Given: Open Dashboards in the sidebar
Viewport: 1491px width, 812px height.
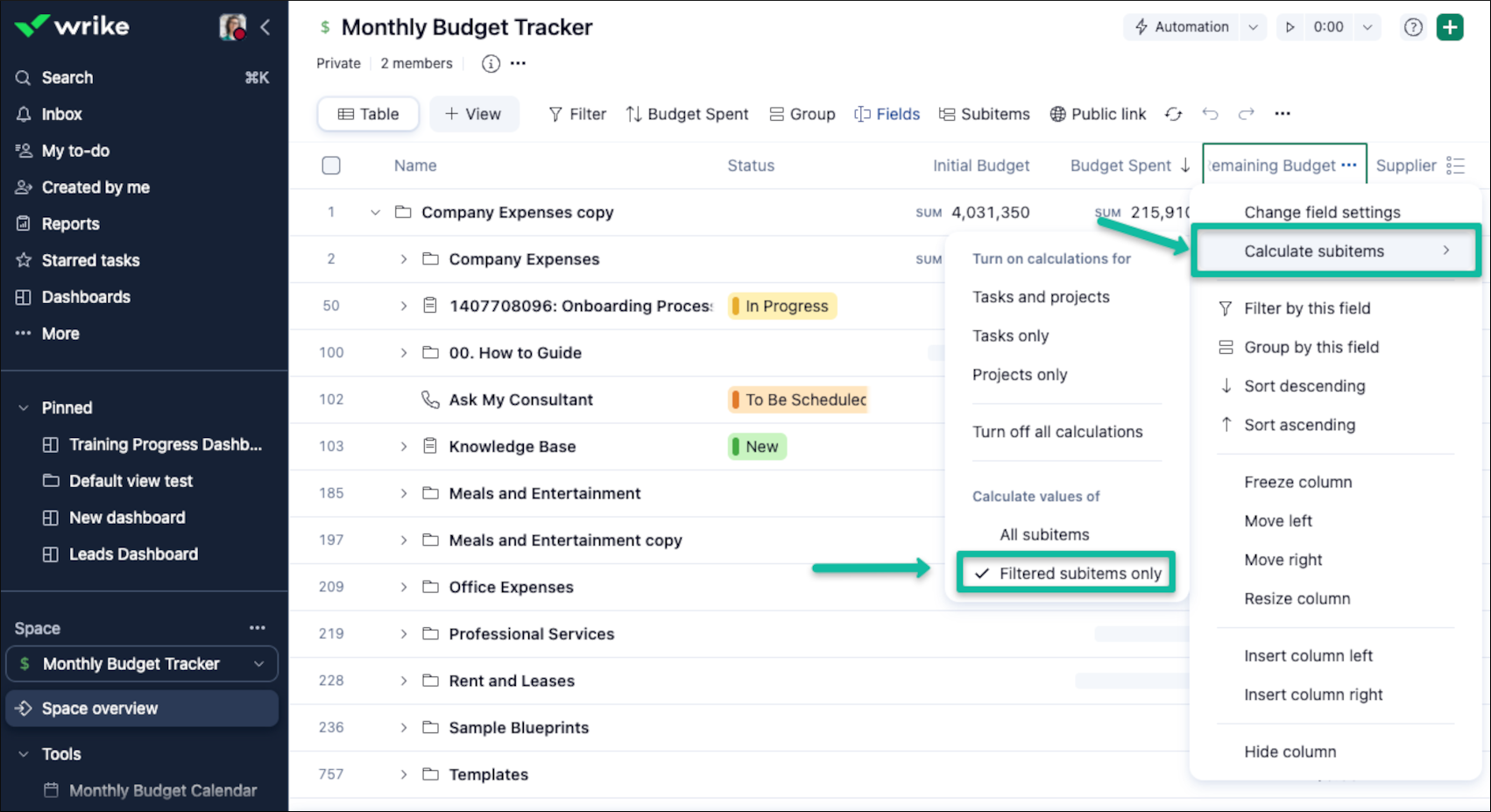Looking at the screenshot, I should (x=85, y=297).
